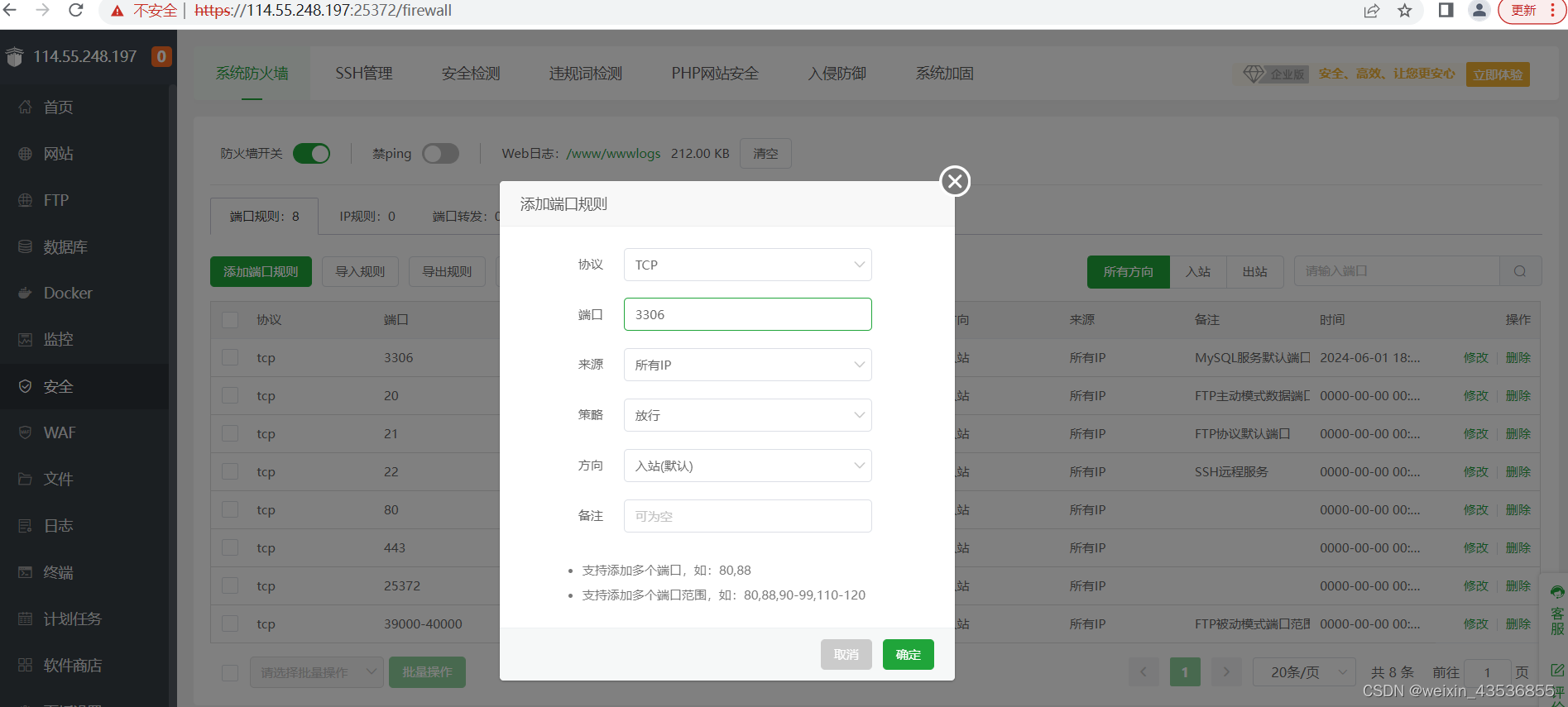This screenshot has width=1568, height=707.
Task: Click the 取消 cancel button
Action: point(846,654)
